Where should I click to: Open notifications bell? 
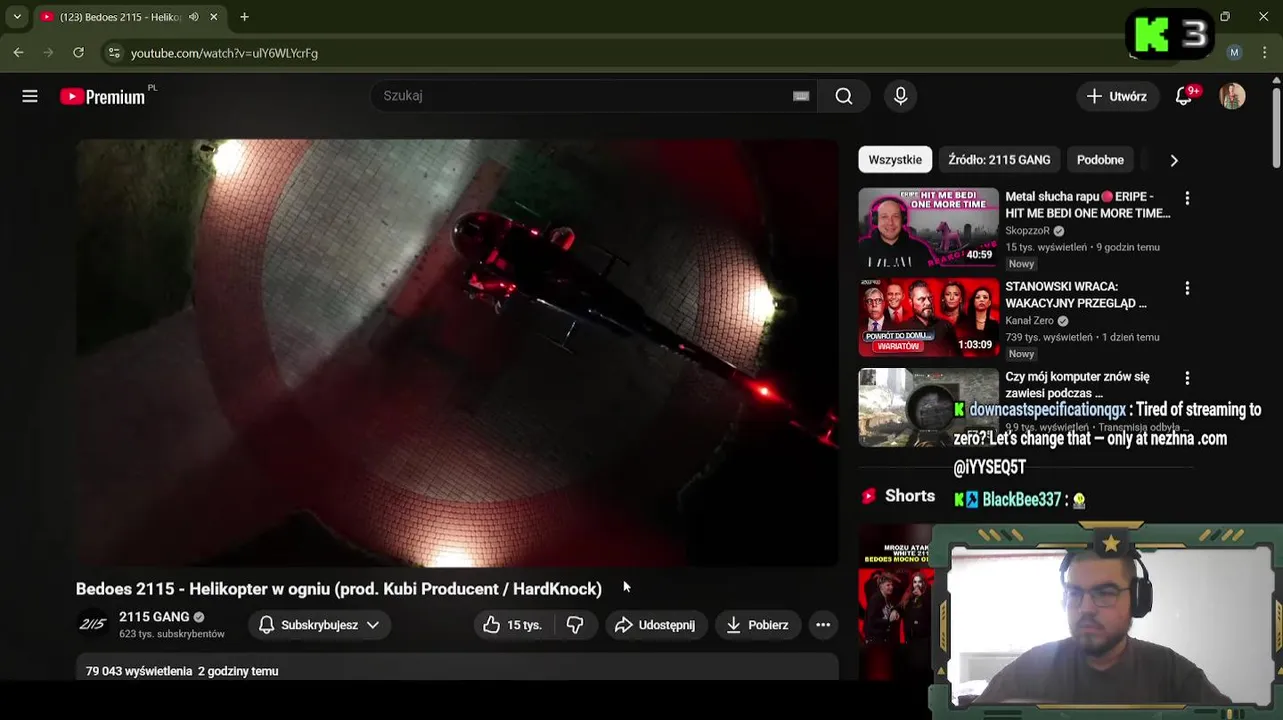pos(1184,96)
